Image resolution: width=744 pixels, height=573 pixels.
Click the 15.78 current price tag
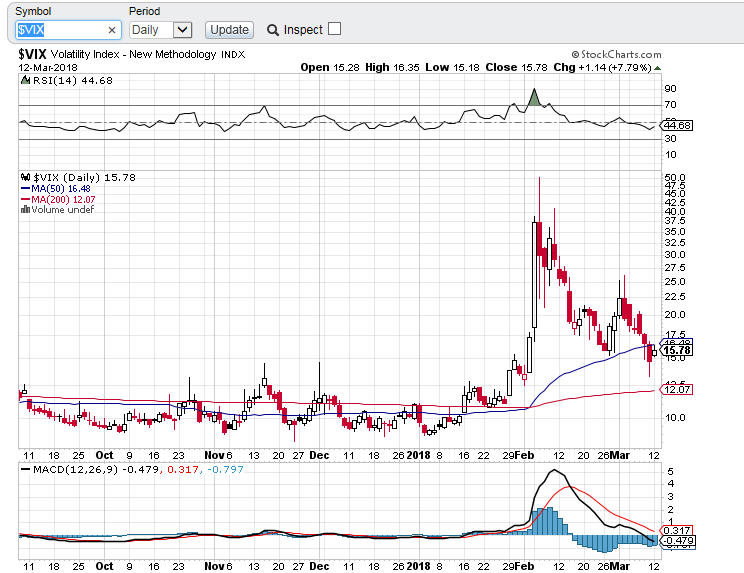[677, 350]
